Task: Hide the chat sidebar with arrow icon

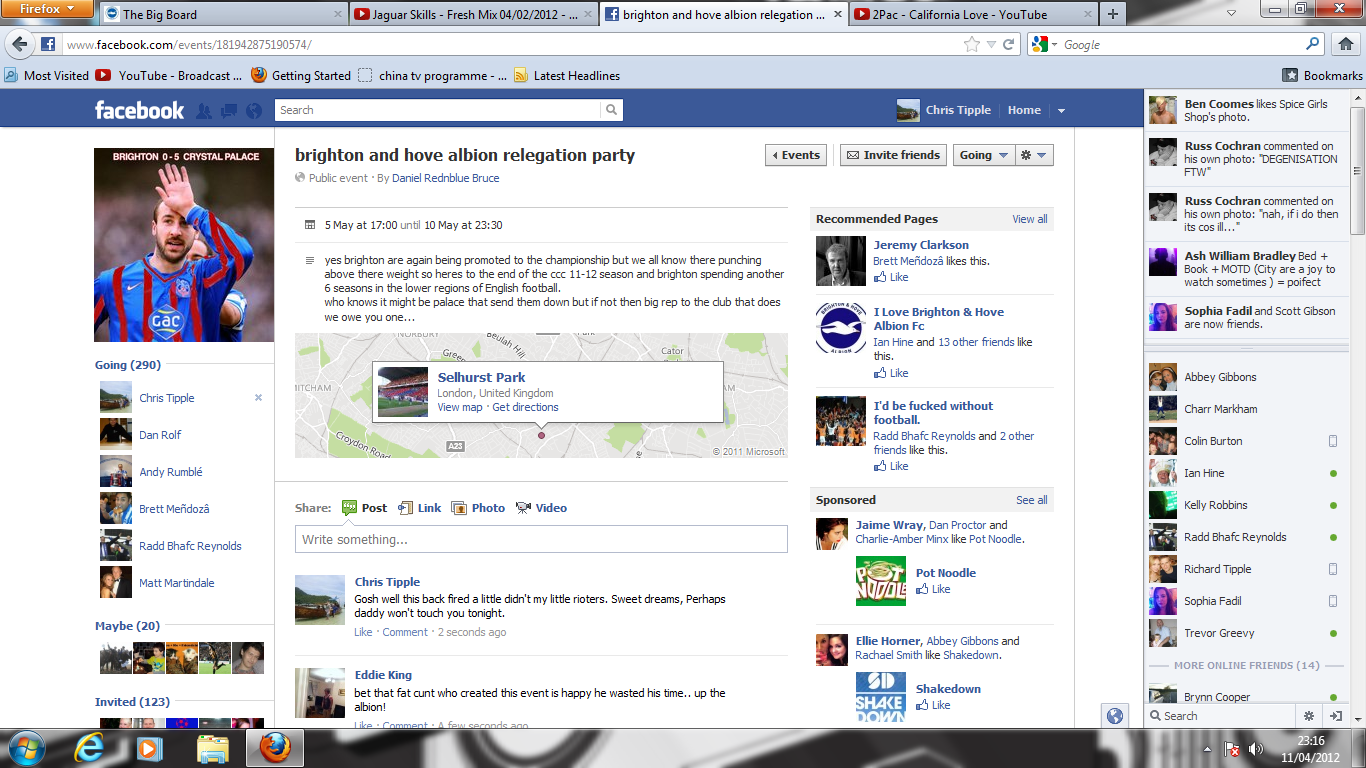Action: click(x=1335, y=716)
